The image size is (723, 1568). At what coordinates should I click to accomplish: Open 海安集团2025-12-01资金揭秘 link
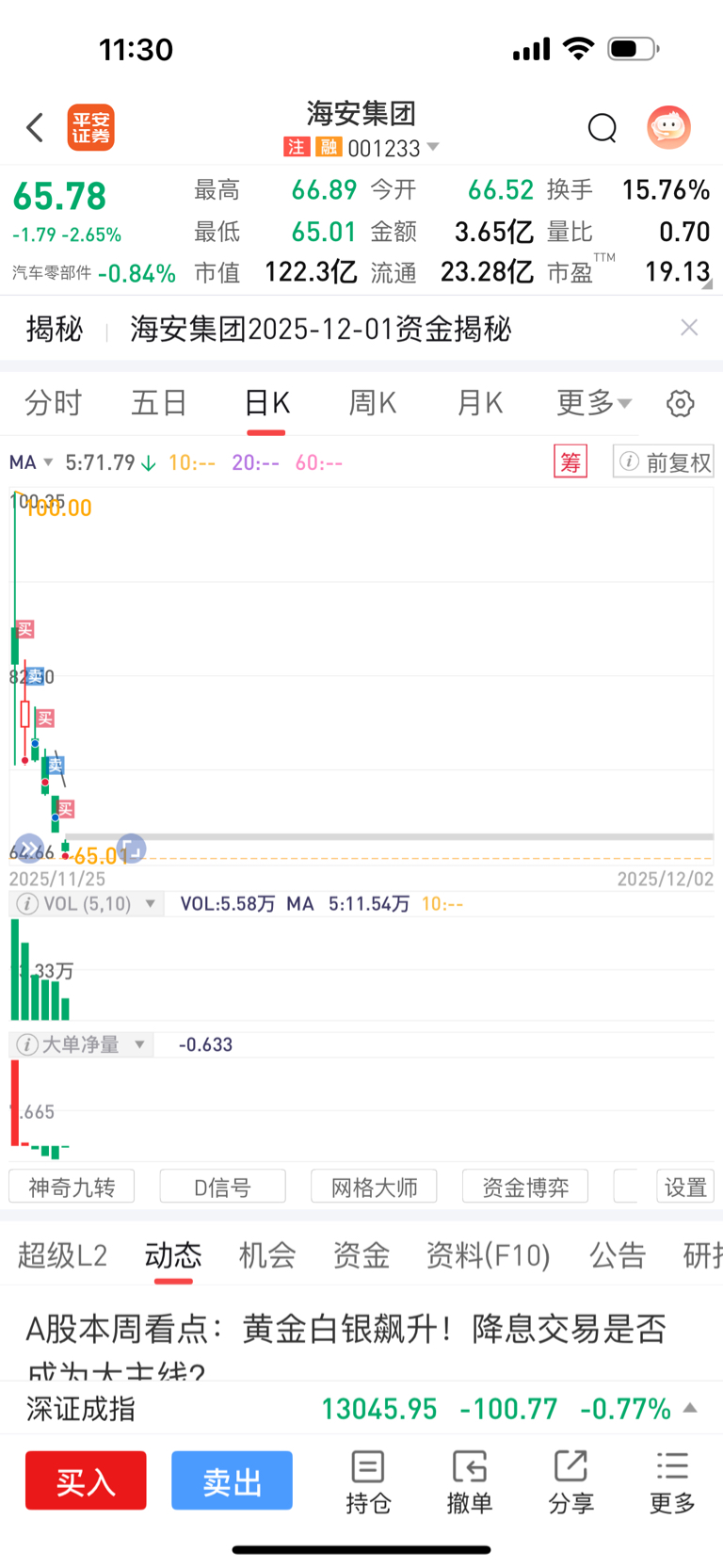[x=320, y=329]
